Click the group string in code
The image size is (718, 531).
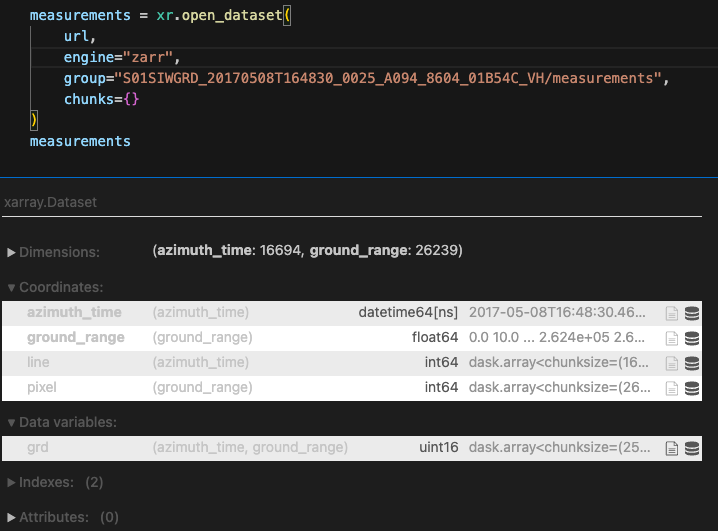click(x=388, y=78)
